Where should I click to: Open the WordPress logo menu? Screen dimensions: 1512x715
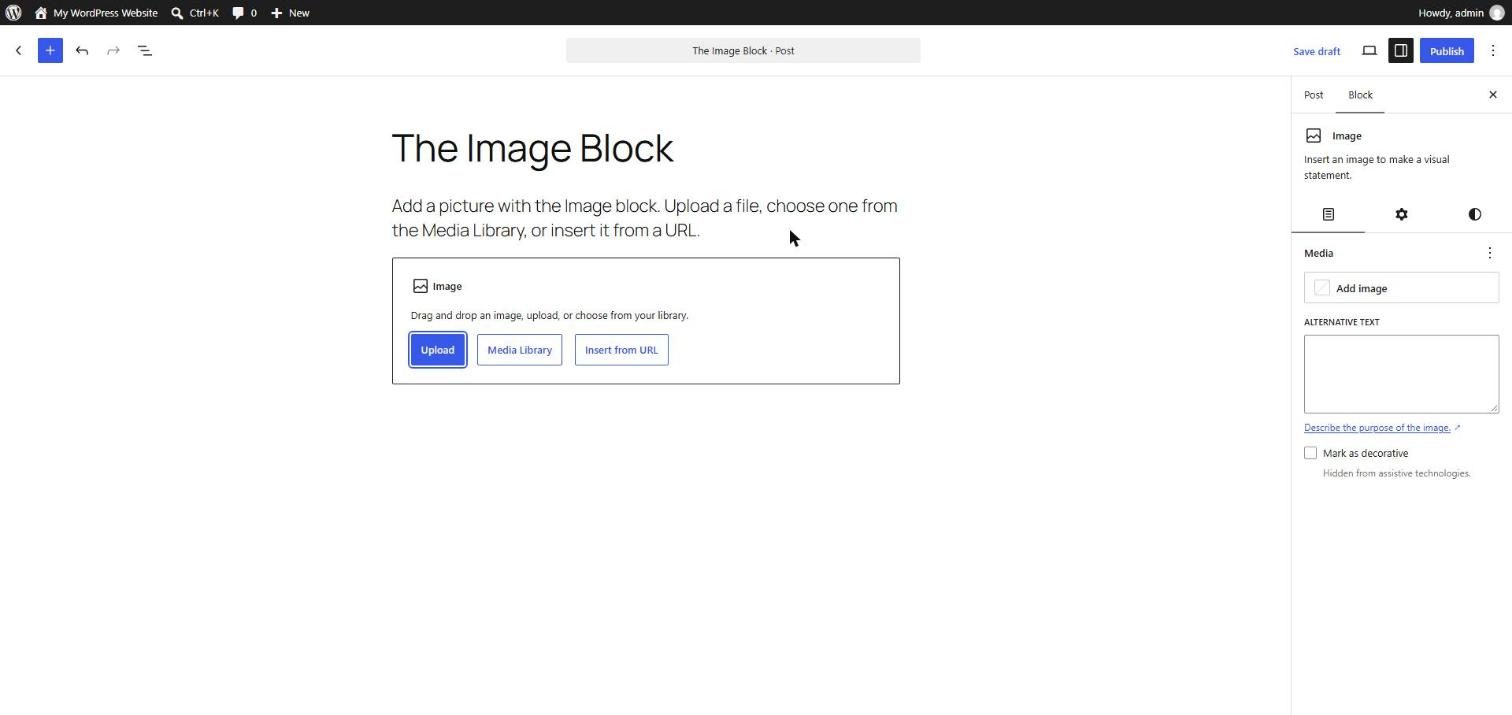coord(13,13)
